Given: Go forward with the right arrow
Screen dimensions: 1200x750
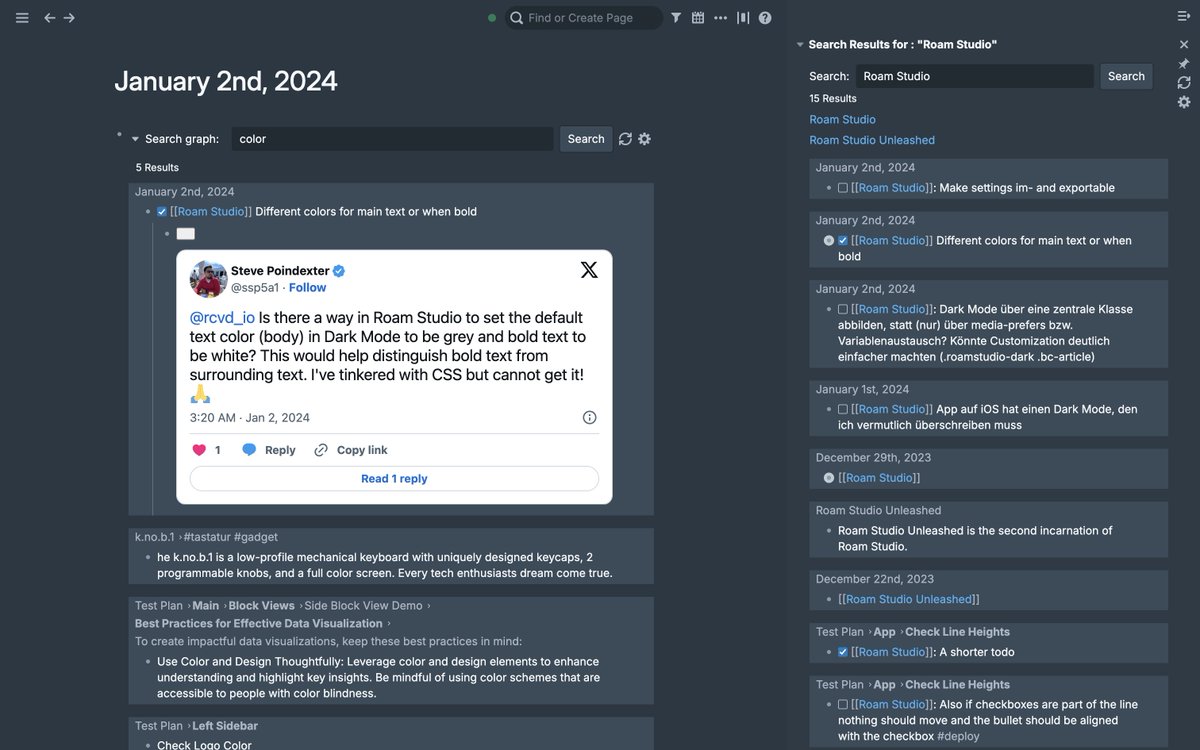Looking at the screenshot, I should click(x=69, y=18).
